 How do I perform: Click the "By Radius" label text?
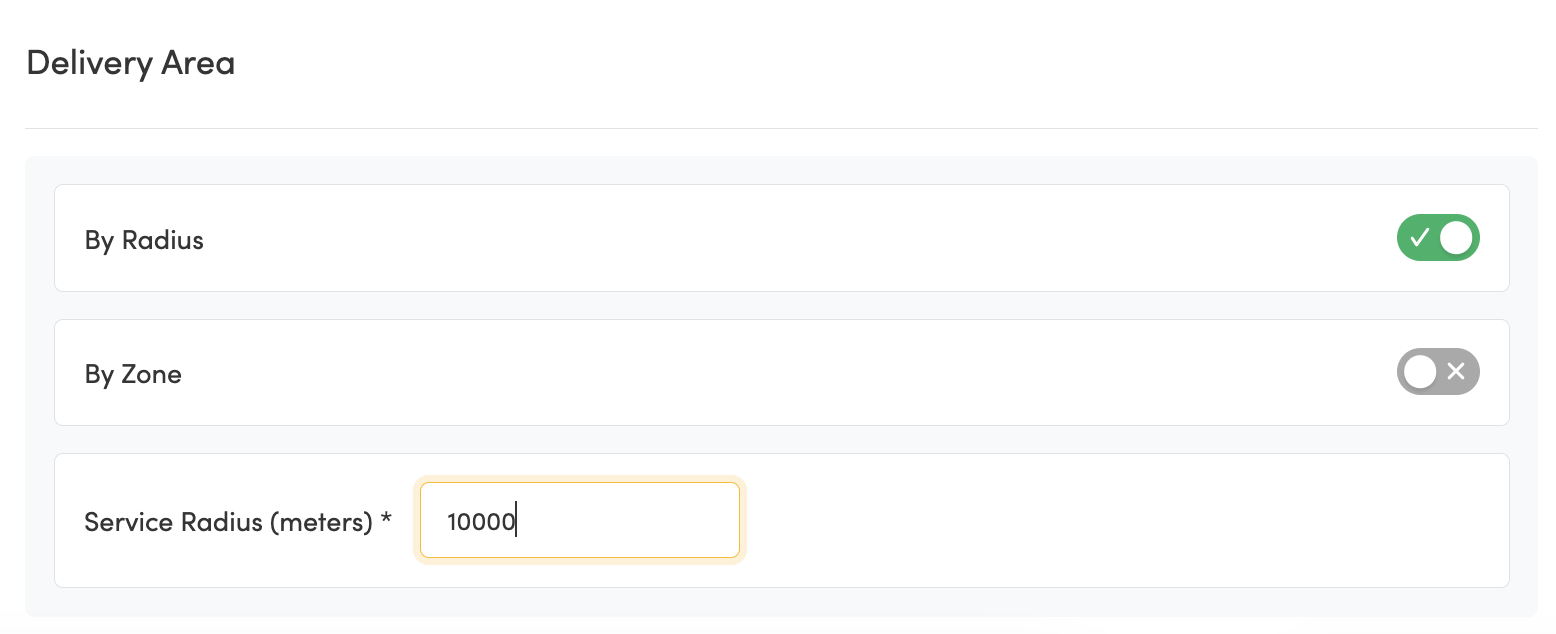(144, 241)
